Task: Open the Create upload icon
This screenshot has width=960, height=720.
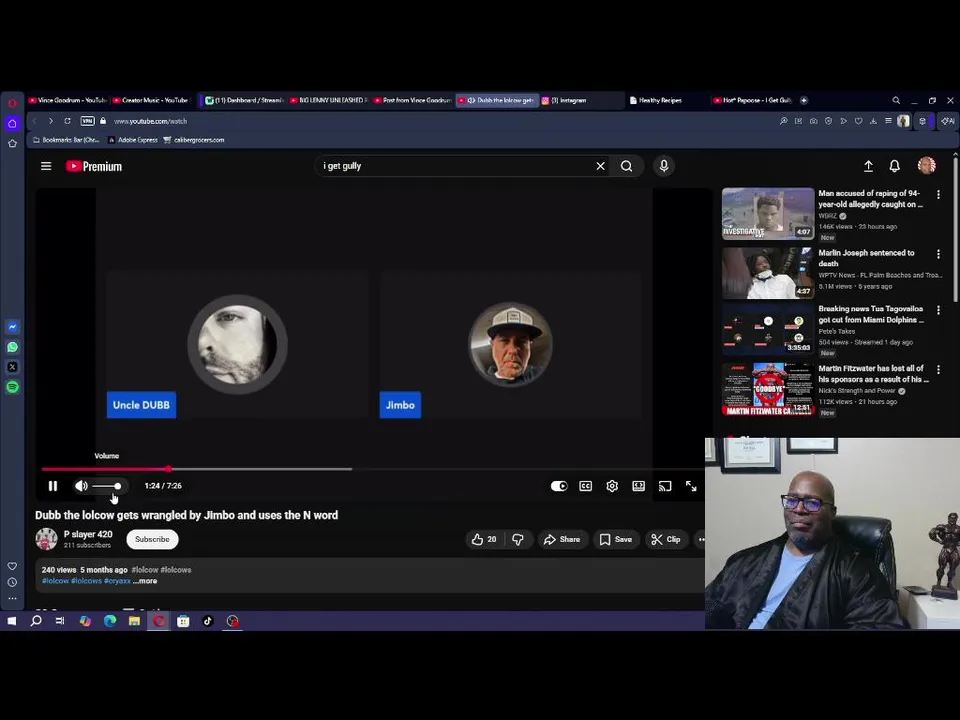Action: (868, 166)
